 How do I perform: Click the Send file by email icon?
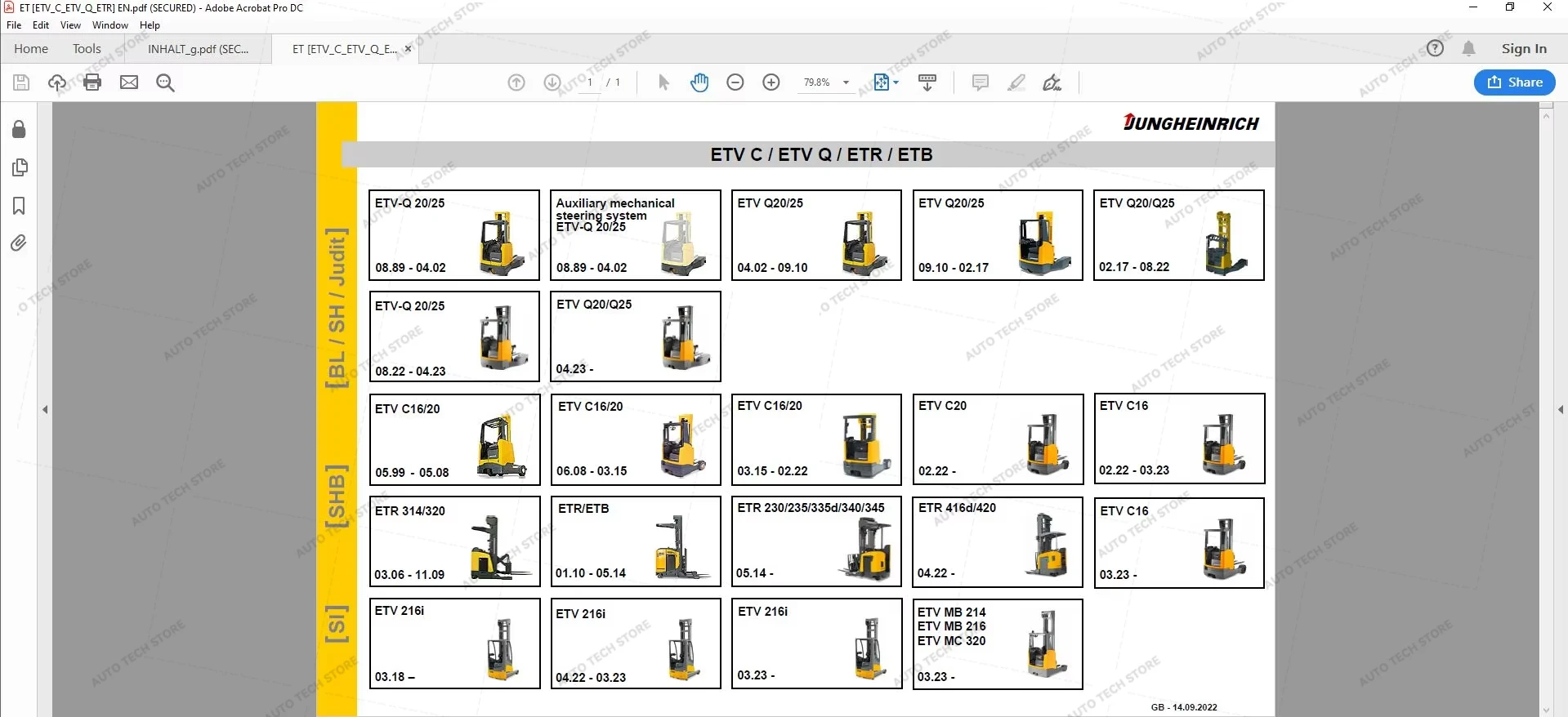(x=129, y=82)
